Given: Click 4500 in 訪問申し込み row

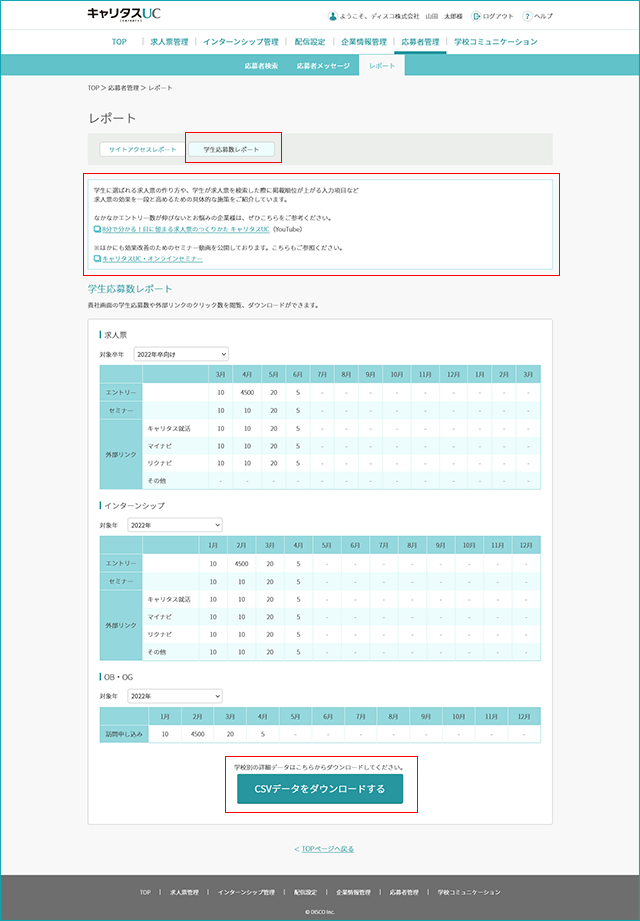Looking at the screenshot, I should point(197,734).
